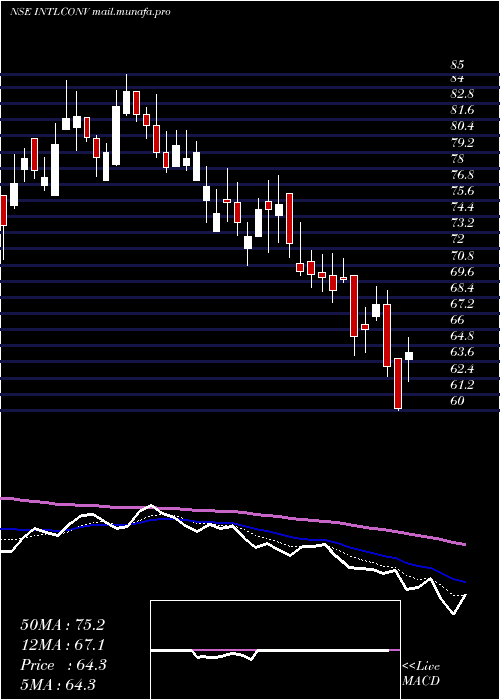Select the 73.2 price axis label
The image size is (500, 700).
[x=462, y=223]
